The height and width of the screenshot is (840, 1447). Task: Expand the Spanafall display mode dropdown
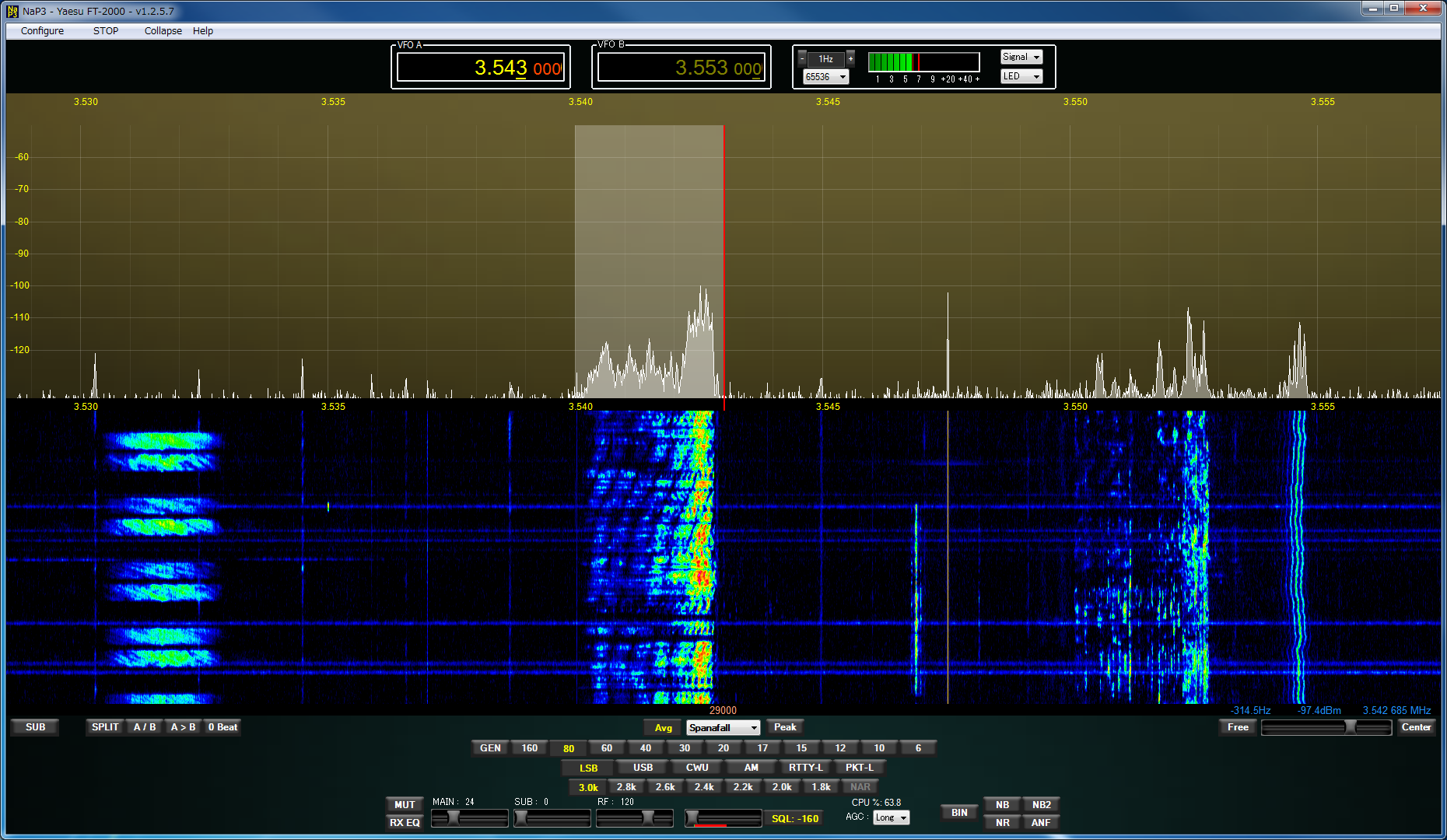[x=722, y=727]
